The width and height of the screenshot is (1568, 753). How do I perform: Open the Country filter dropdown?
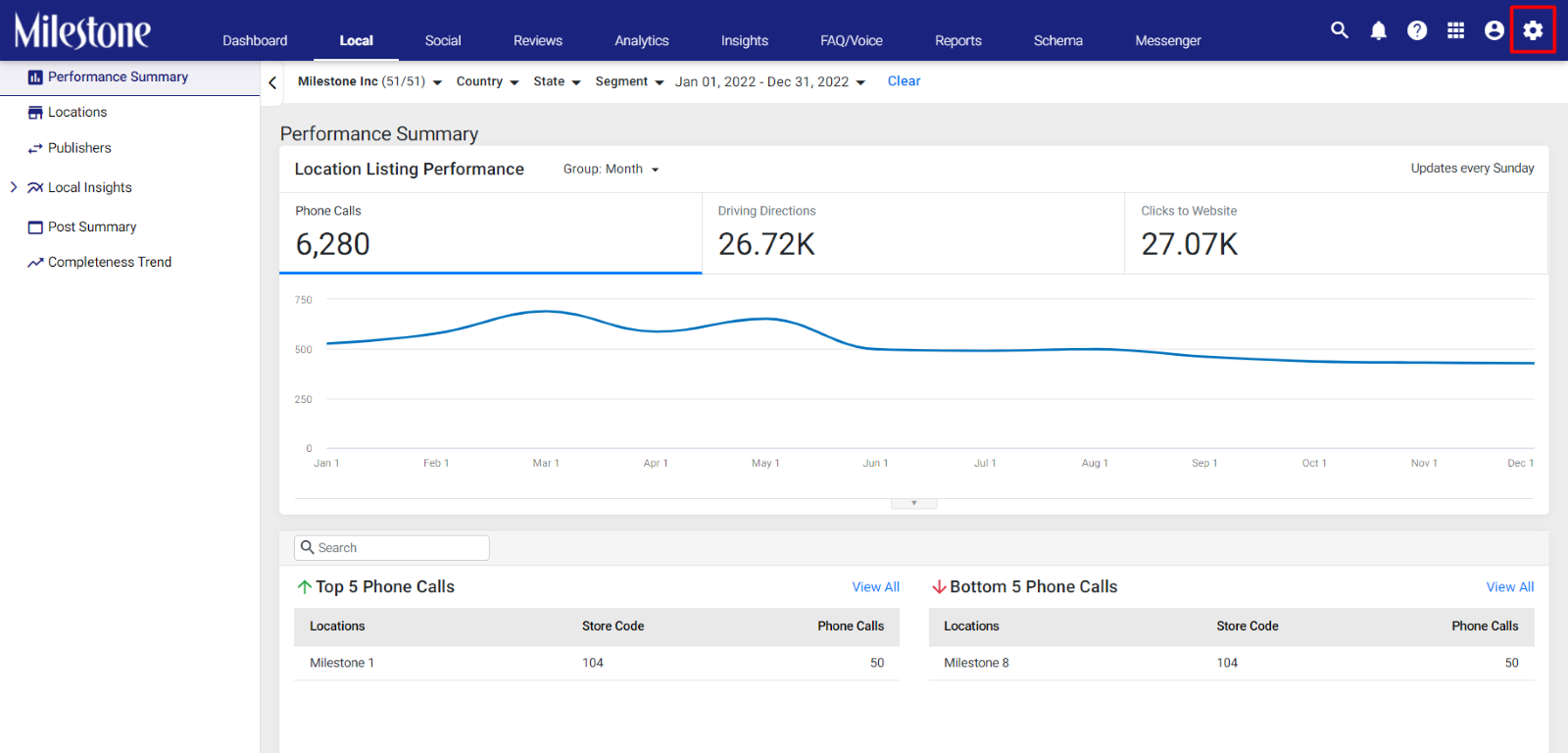click(x=487, y=81)
